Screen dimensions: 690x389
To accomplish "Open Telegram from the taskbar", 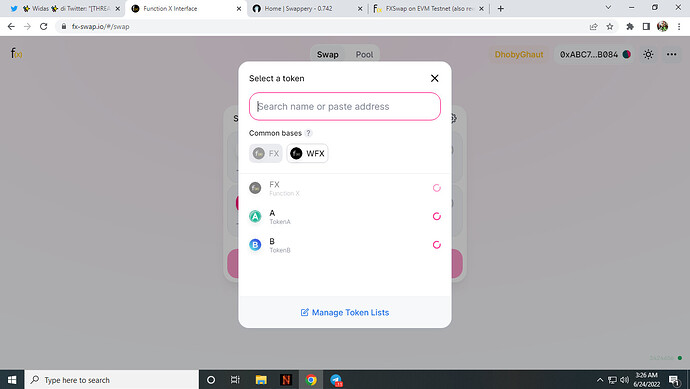I will pos(336,380).
